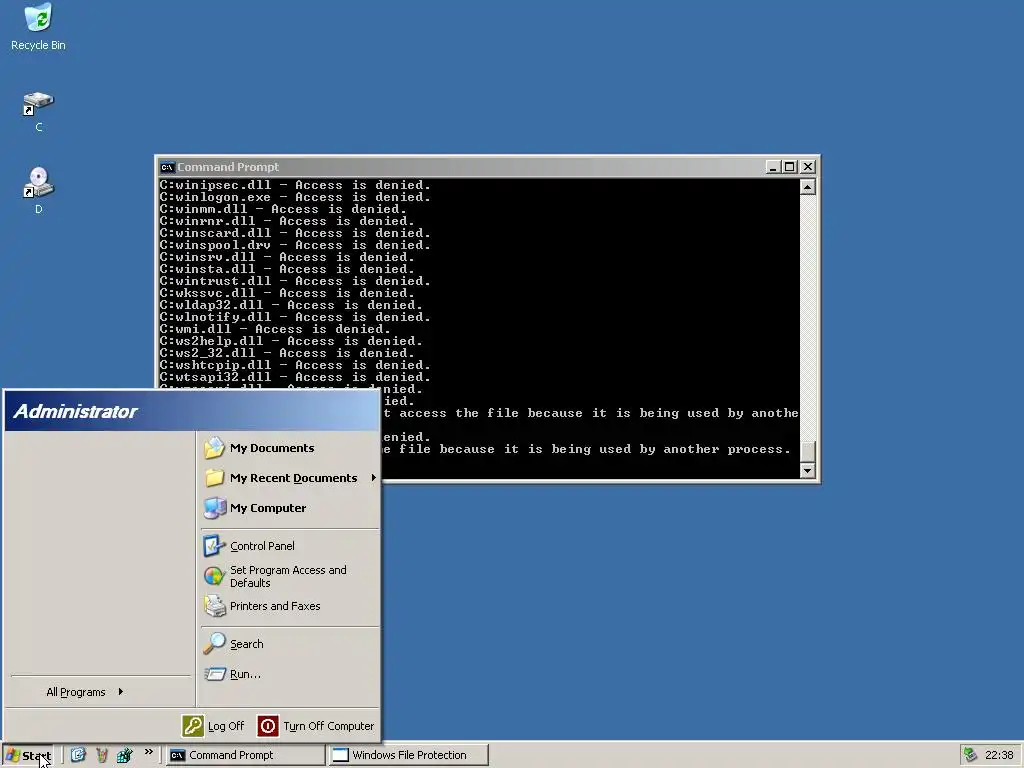Click the Start button on taskbar

(x=28, y=756)
